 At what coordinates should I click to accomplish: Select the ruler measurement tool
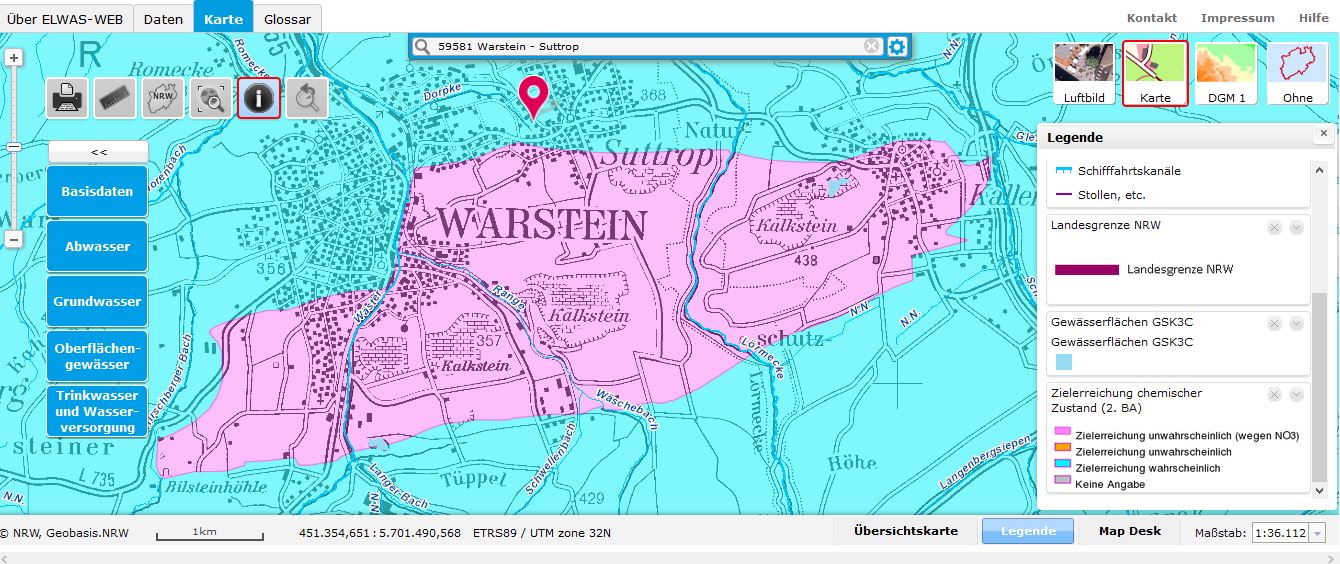tap(115, 98)
